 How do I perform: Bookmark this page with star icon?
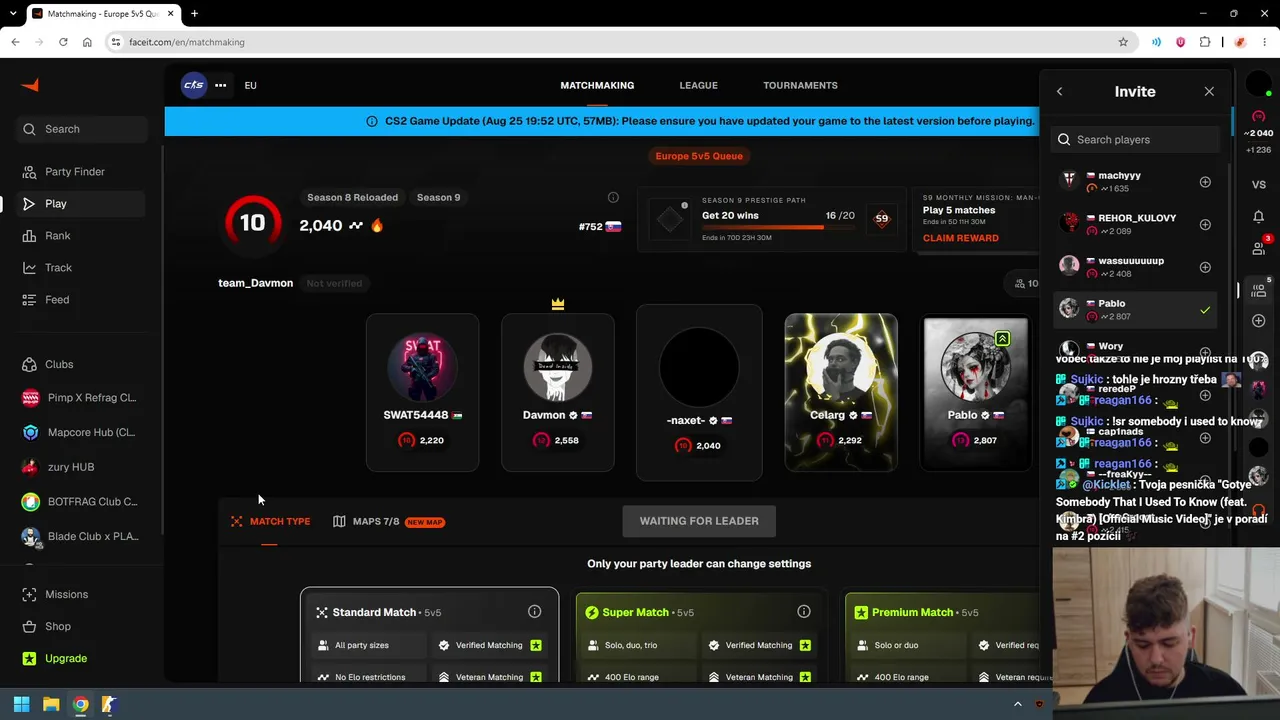(x=1123, y=42)
